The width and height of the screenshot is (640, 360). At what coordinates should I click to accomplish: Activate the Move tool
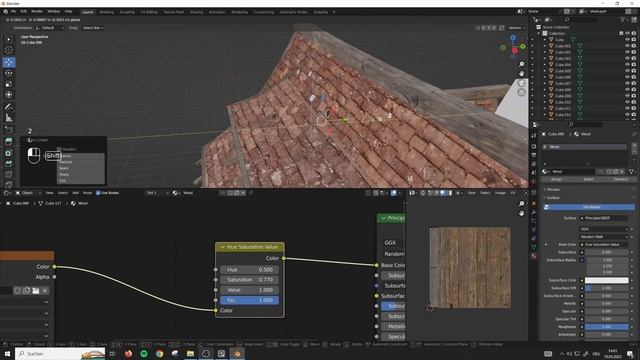[x=9, y=62]
